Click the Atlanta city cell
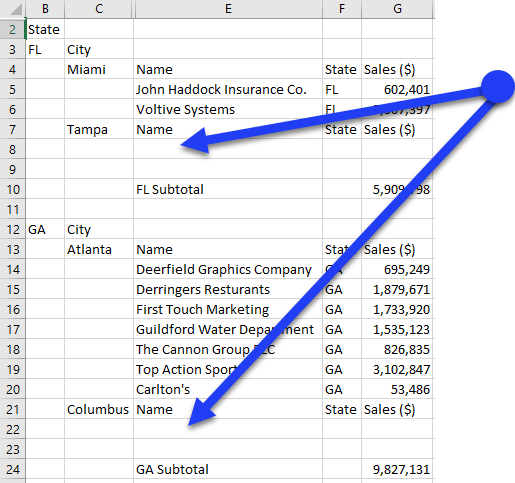Image resolution: width=515 pixels, height=483 pixels. pyautogui.click(x=99, y=249)
